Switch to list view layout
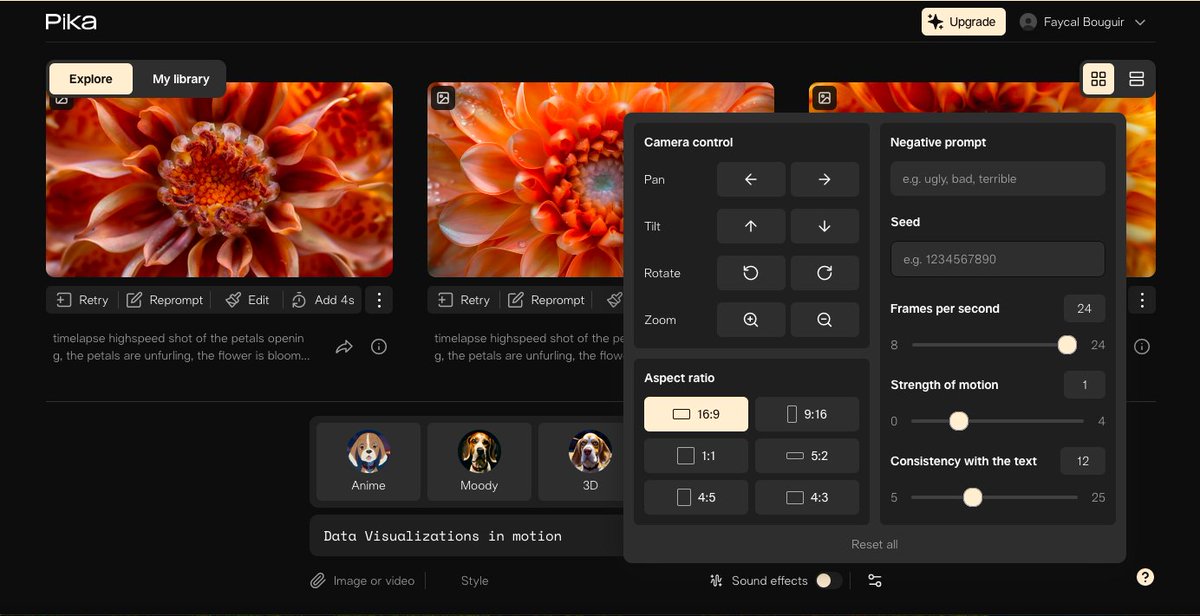The height and width of the screenshot is (616, 1200). [1136, 79]
